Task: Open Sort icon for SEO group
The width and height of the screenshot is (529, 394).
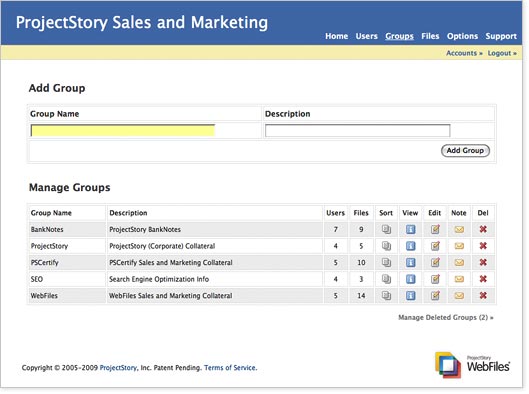Action: coord(386,279)
